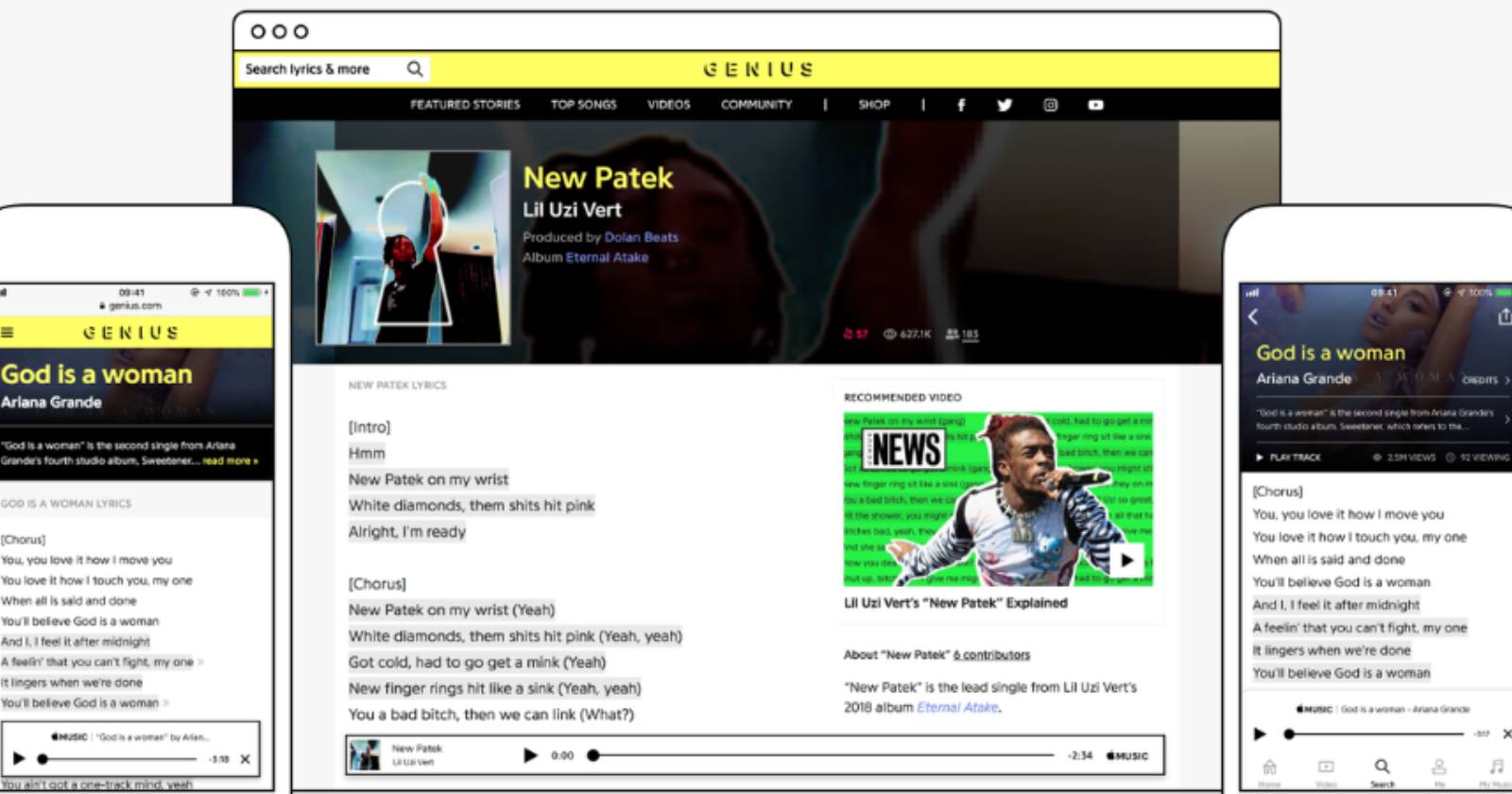Play the song in left phone player
Screen dimensions: 1512x794
point(18,758)
